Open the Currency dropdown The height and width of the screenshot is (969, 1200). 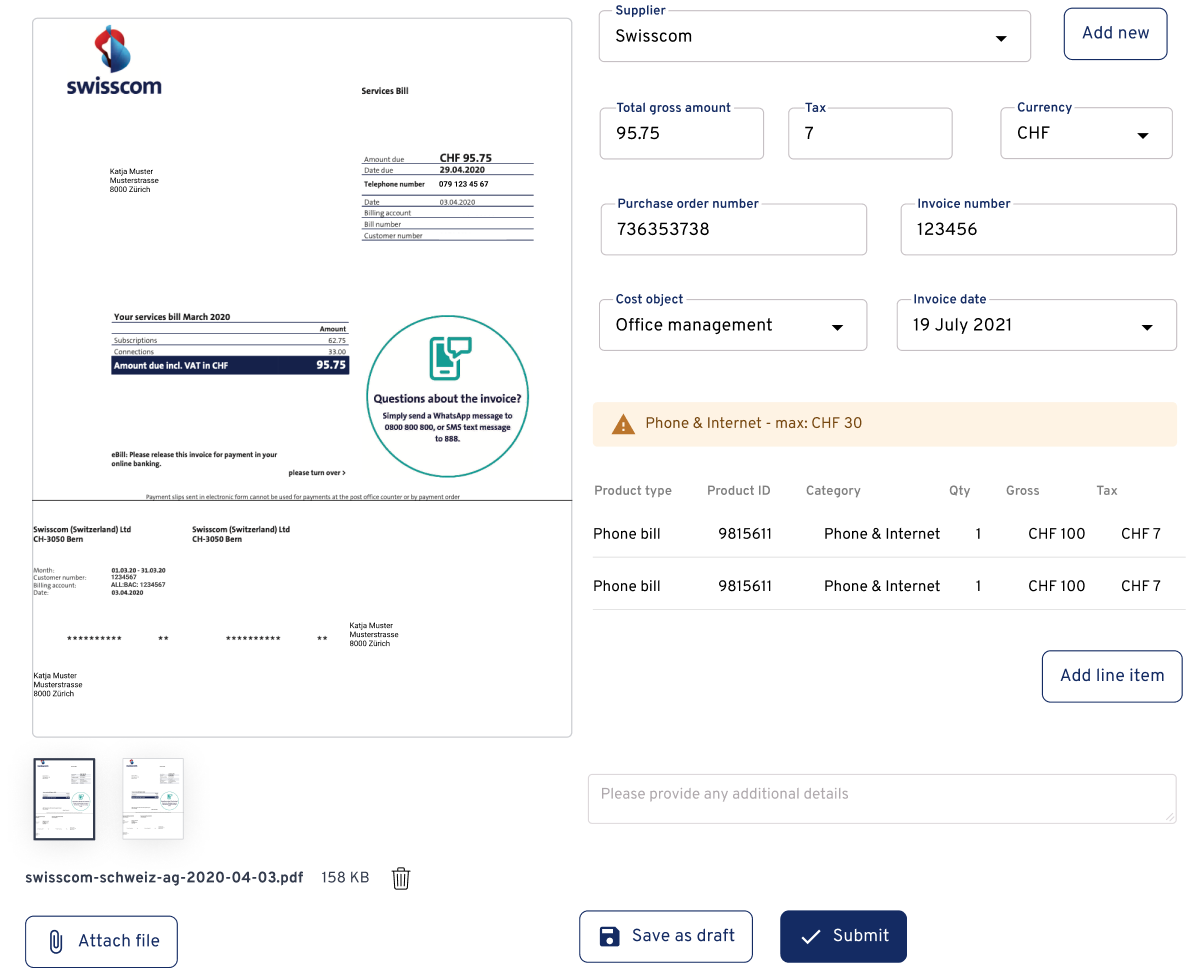1142,133
